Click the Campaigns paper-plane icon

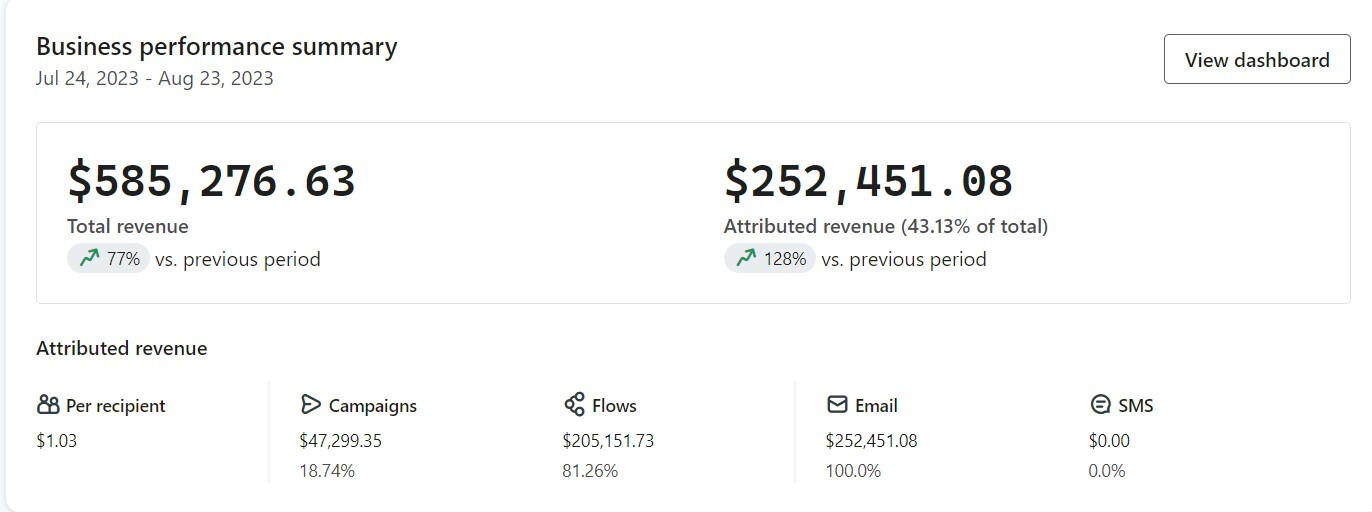[x=310, y=405]
